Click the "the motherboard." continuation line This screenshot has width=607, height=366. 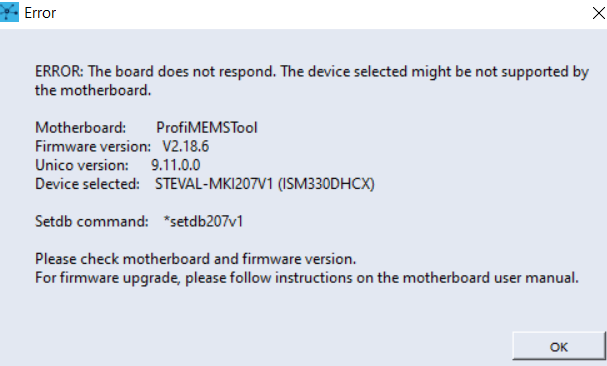click(93, 91)
